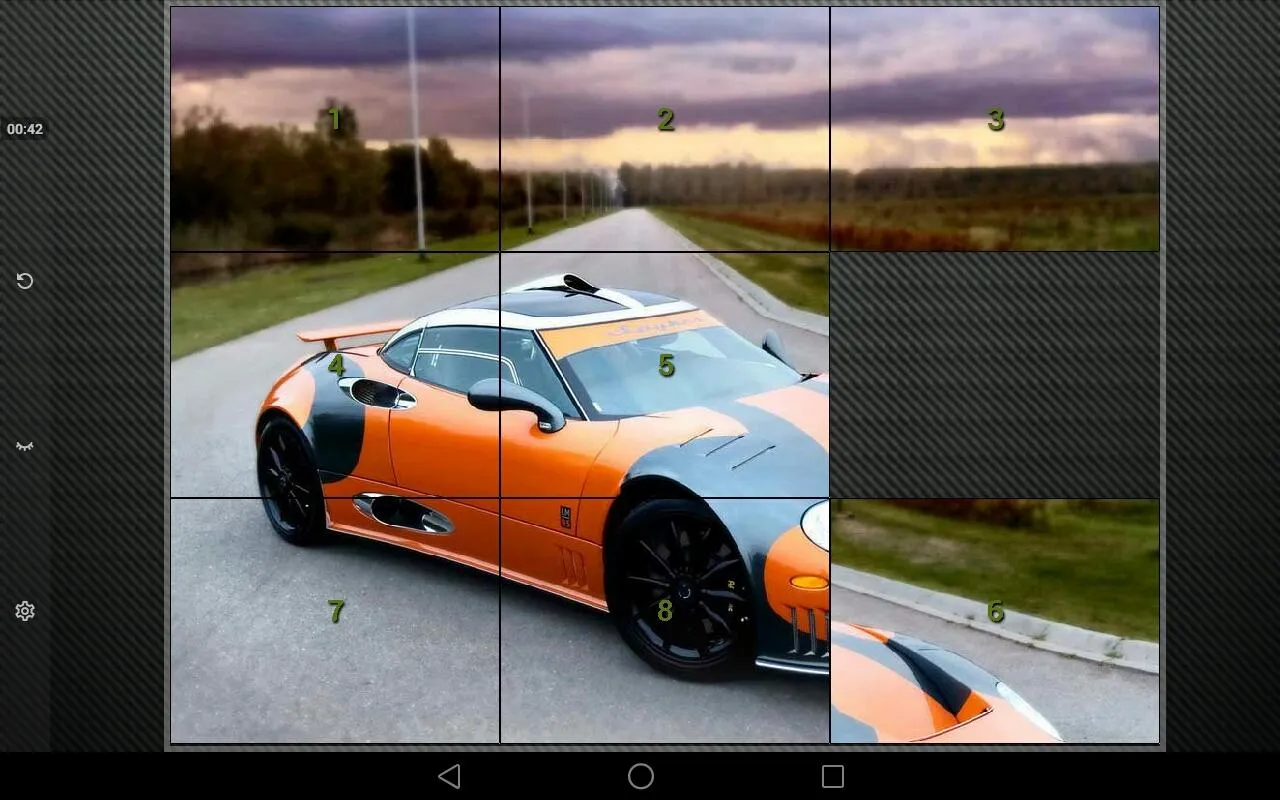Slide puzzle tile number 5
1280x800 pixels.
tap(665, 375)
